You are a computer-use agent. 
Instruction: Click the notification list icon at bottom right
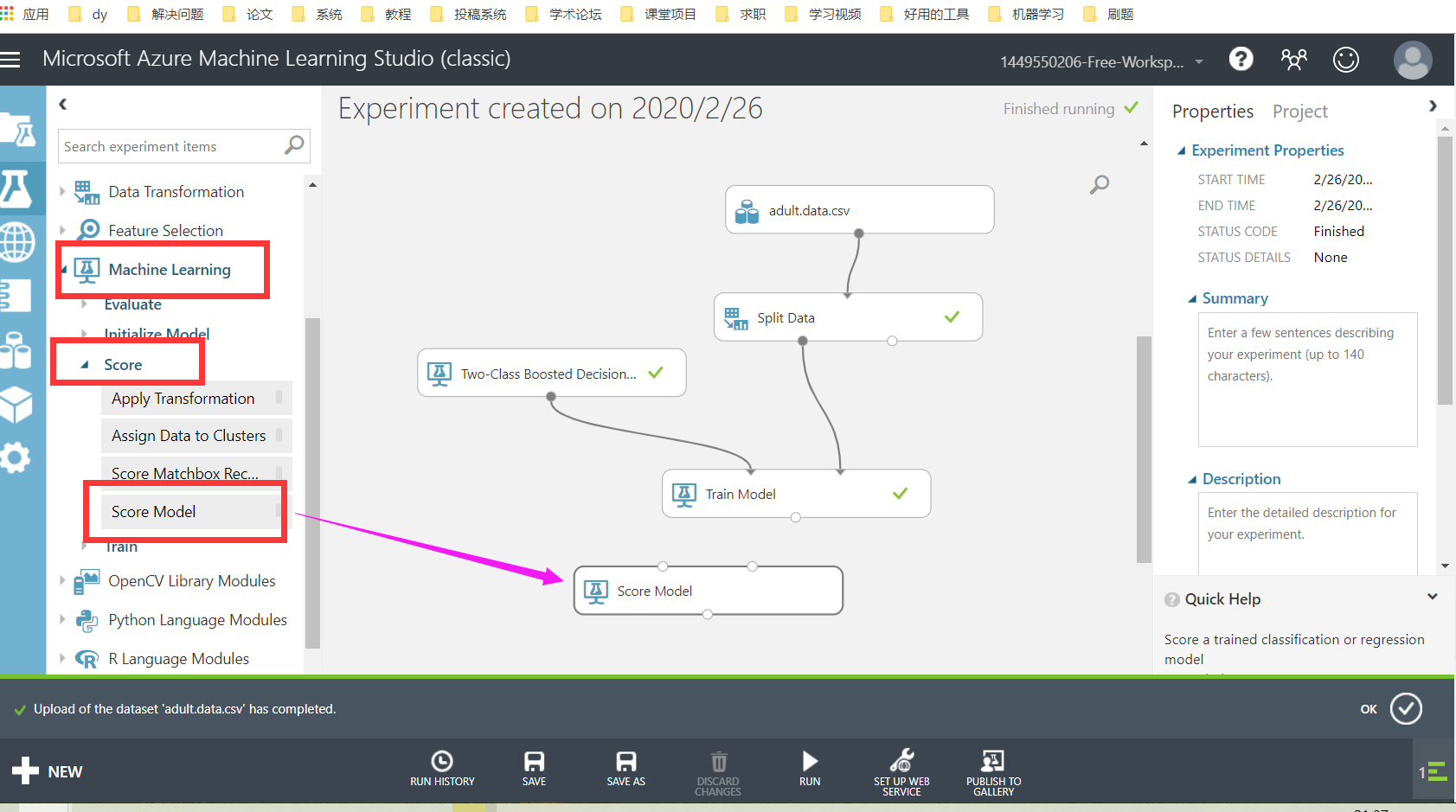tap(1434, 771)
